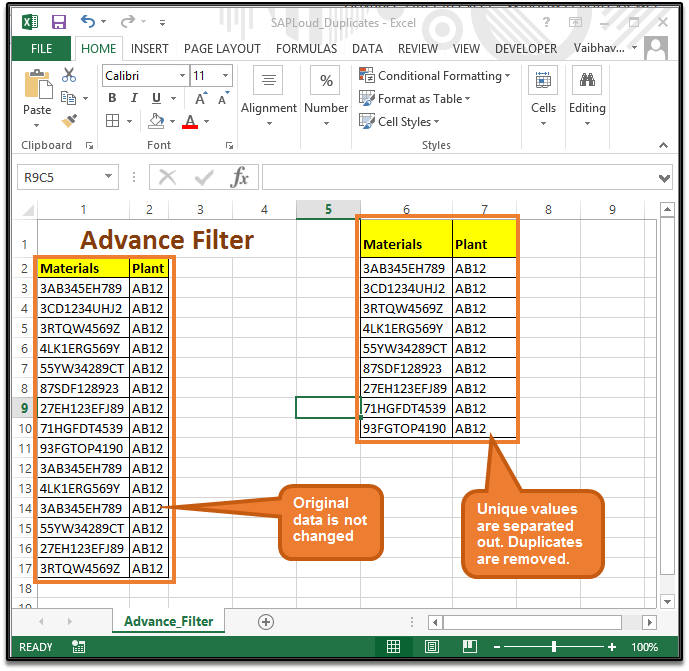689x671 pixels.
Task: Switch to Page Layout view icon
Action: [431, 647]
